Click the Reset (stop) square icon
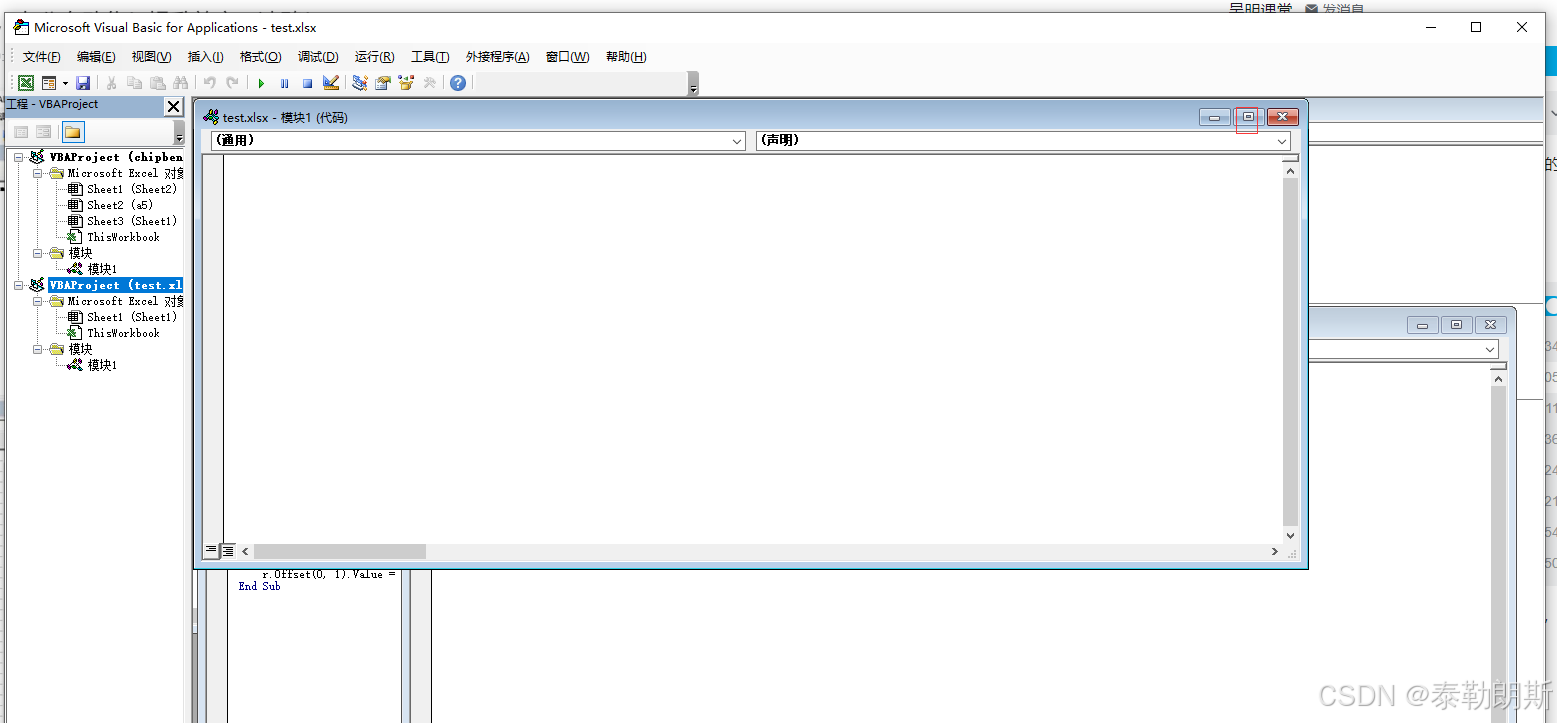Viewport: 1557px width, 723px height. (x=308, y=83)
